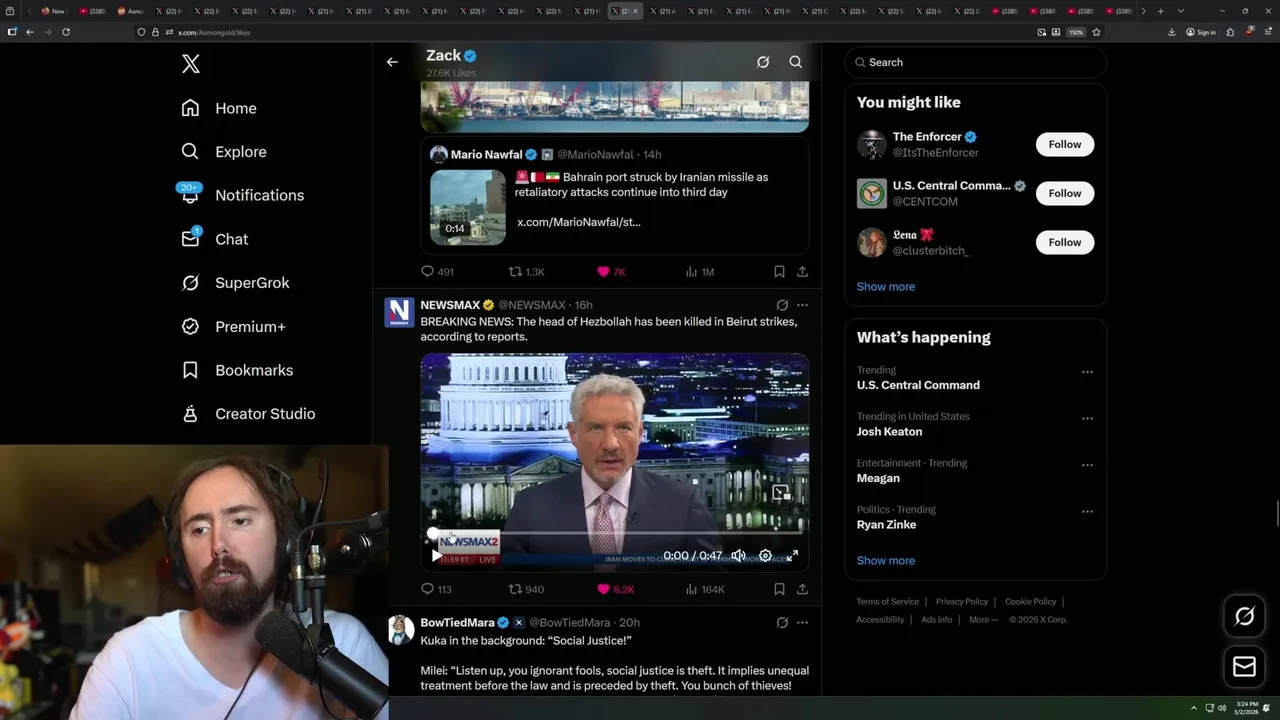Screen dimensions: 1280x720
Task: View analytics for the 1M views post
Action: [699, 272]
